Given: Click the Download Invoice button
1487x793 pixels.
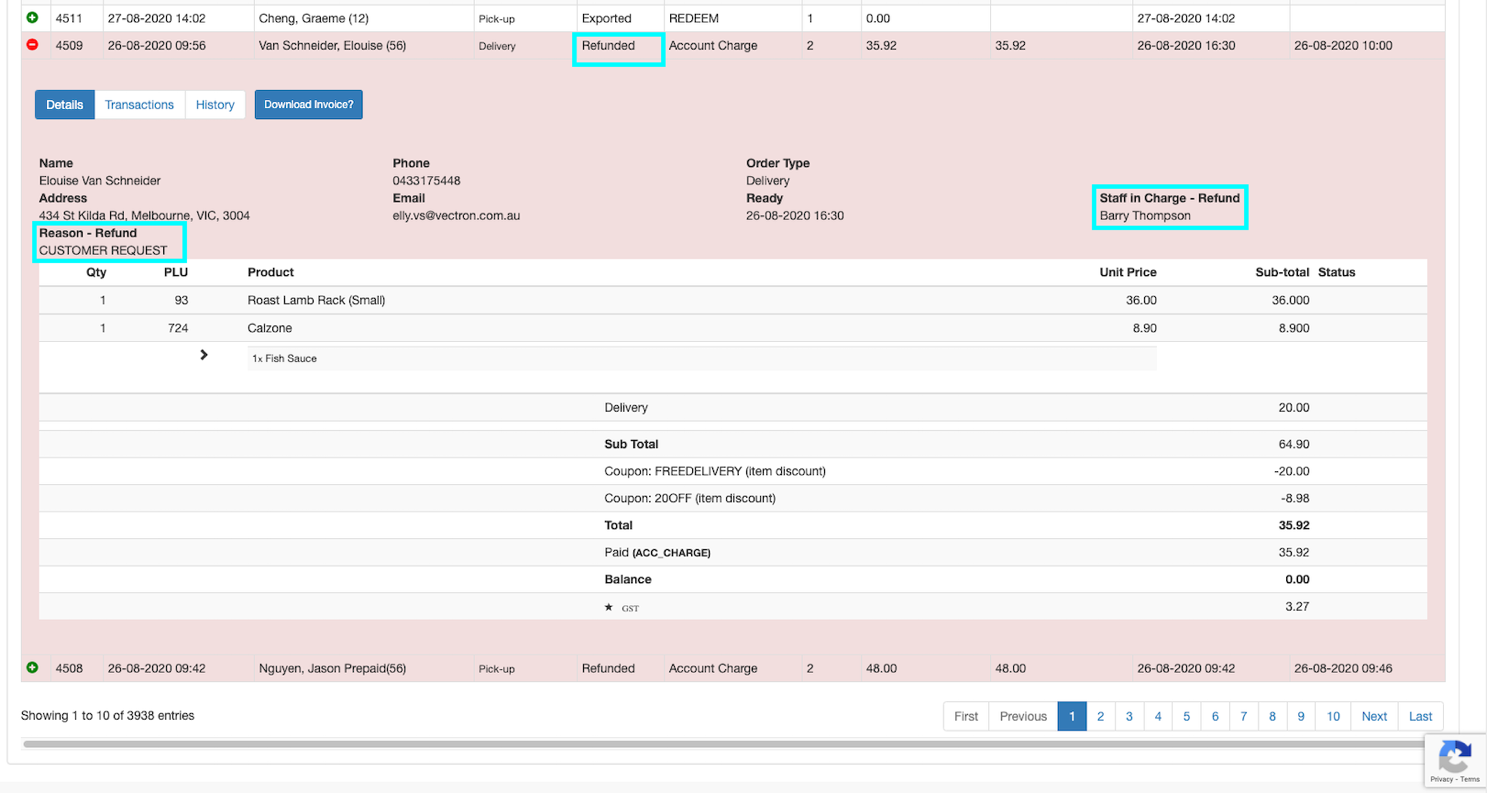Looking at the screenshot, I should (x=308, y=105).
